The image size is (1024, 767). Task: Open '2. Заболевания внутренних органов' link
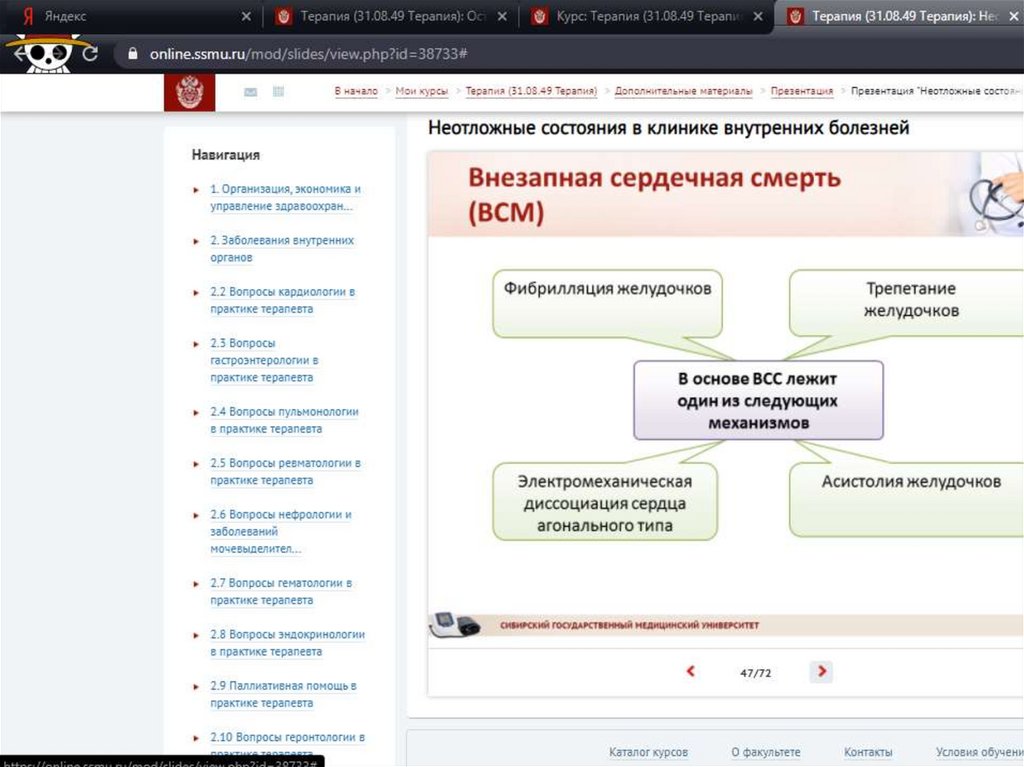[x=281, y=249]
